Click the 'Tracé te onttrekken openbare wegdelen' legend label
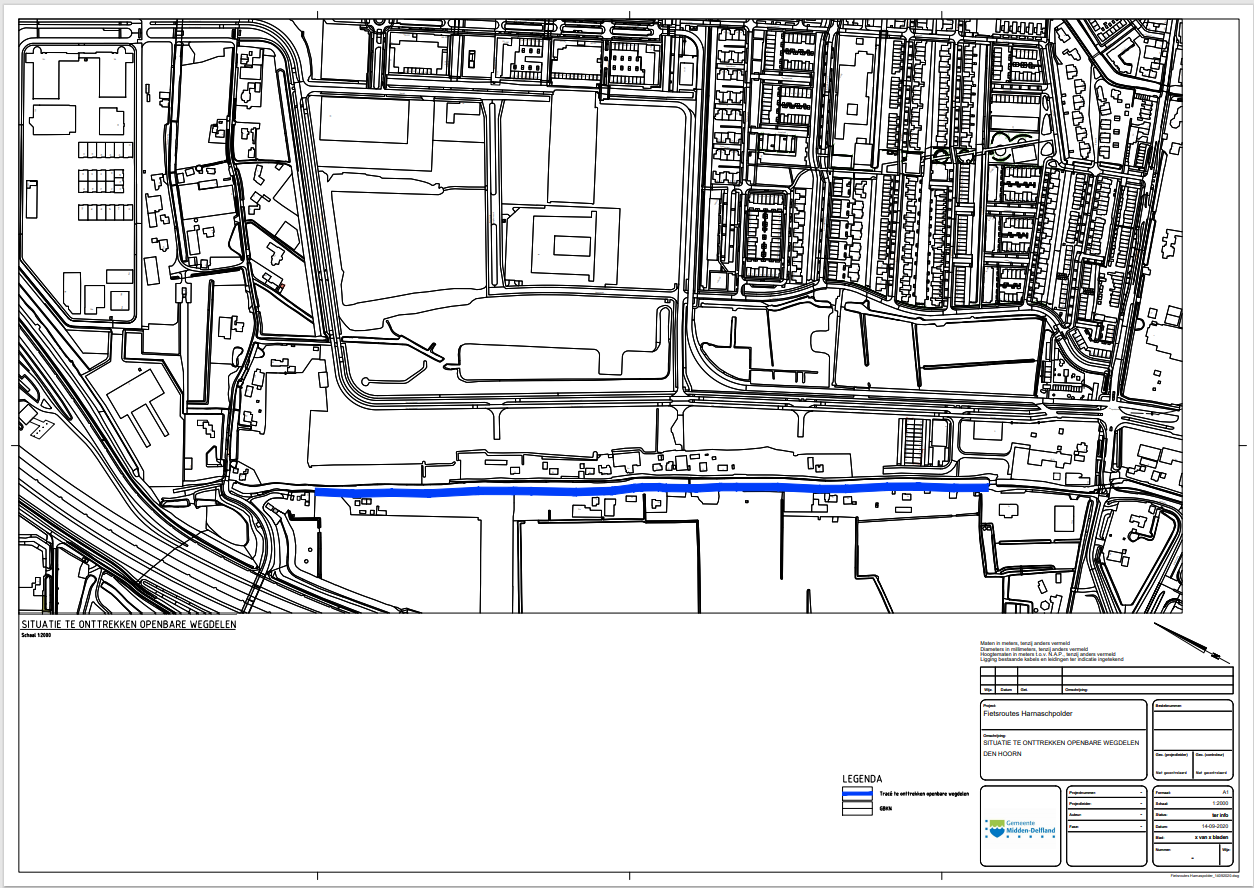The height and width of the screenshot is (888, 1254). click(924, 794)
